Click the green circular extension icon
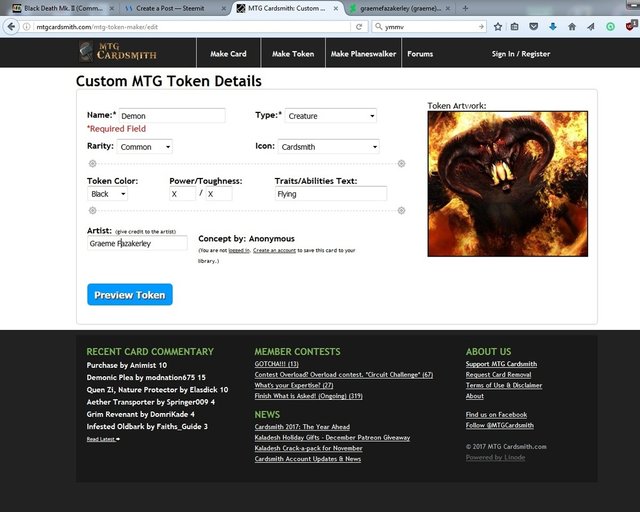This screenshot has height=512, width=640. 610,27
